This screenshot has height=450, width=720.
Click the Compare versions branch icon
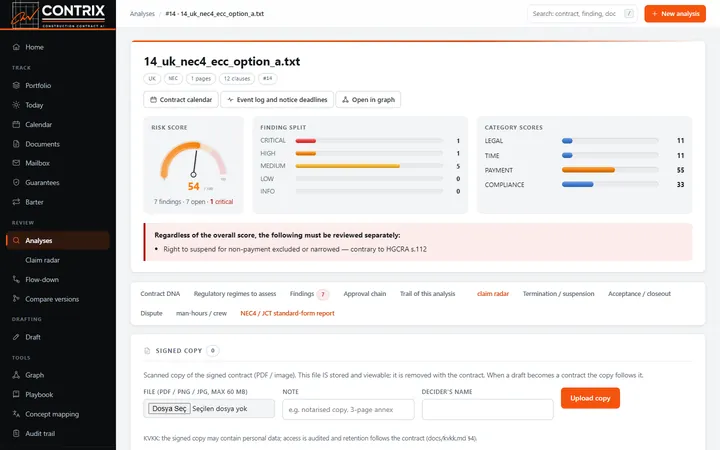pos(16,299)
